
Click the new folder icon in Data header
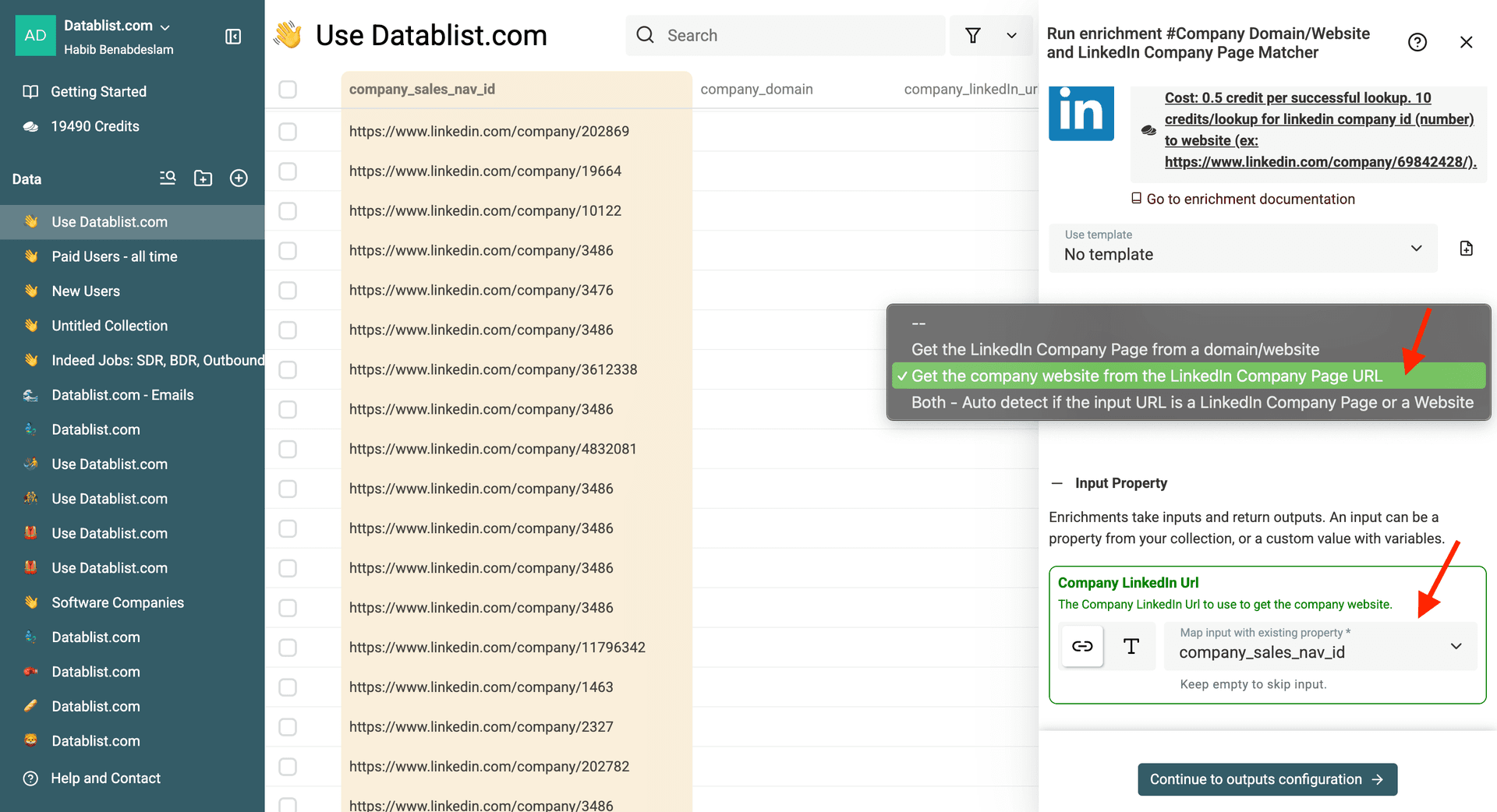tap(203, 178)
